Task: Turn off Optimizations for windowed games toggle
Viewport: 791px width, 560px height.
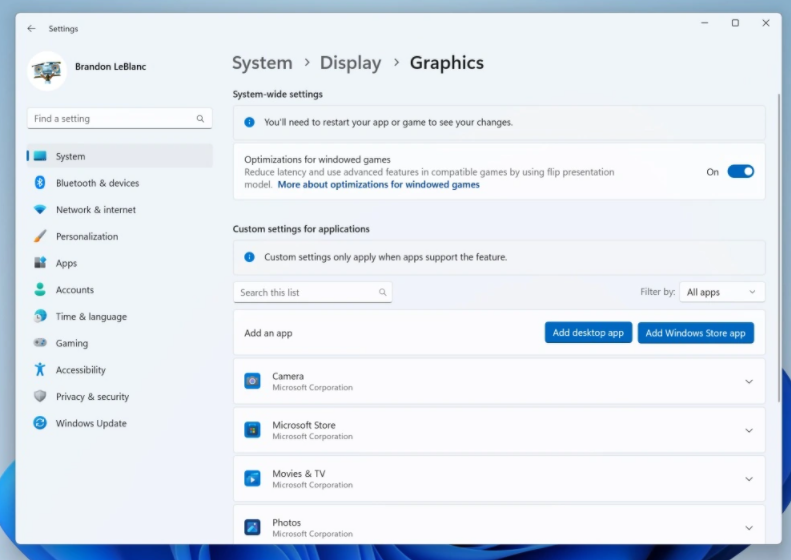Action: [741, 172]
